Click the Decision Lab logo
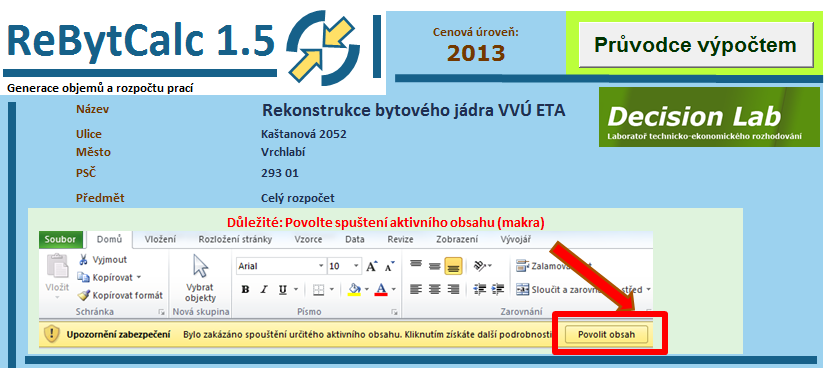This screenshot has width=827, height=368. (709, 117)
